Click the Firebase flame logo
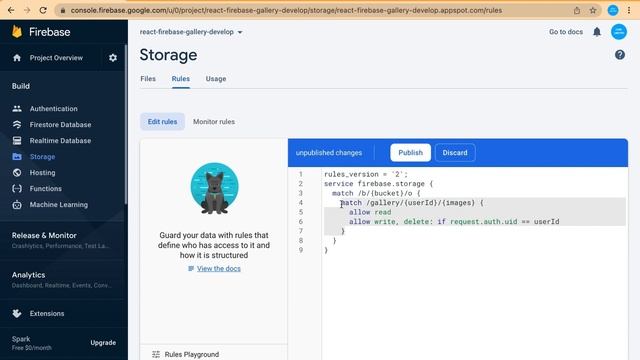 click(x=17, y=31)
